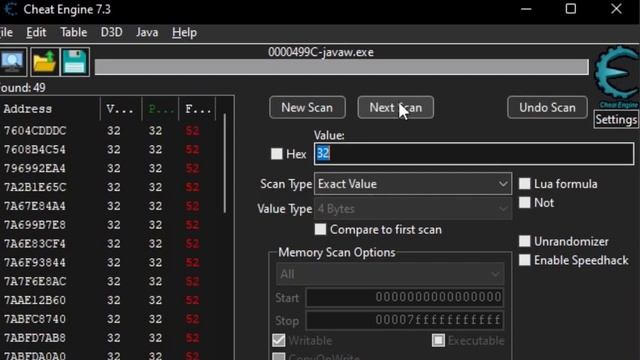Open the Java menu

(x=147, y=32)
